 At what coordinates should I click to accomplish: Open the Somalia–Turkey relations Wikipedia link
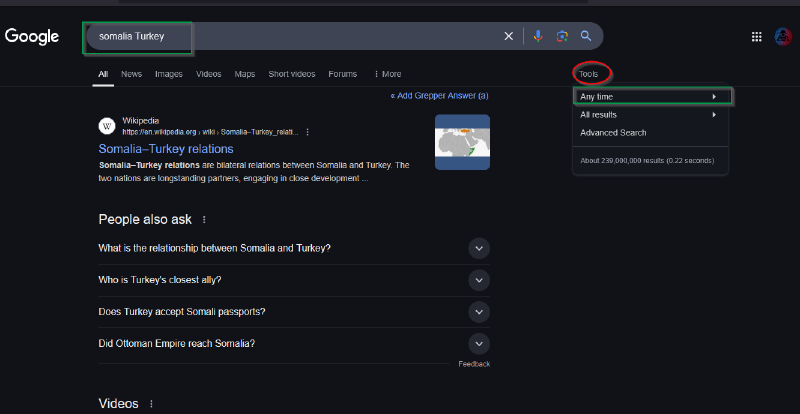pyautogui.click(x=165, y=149)
